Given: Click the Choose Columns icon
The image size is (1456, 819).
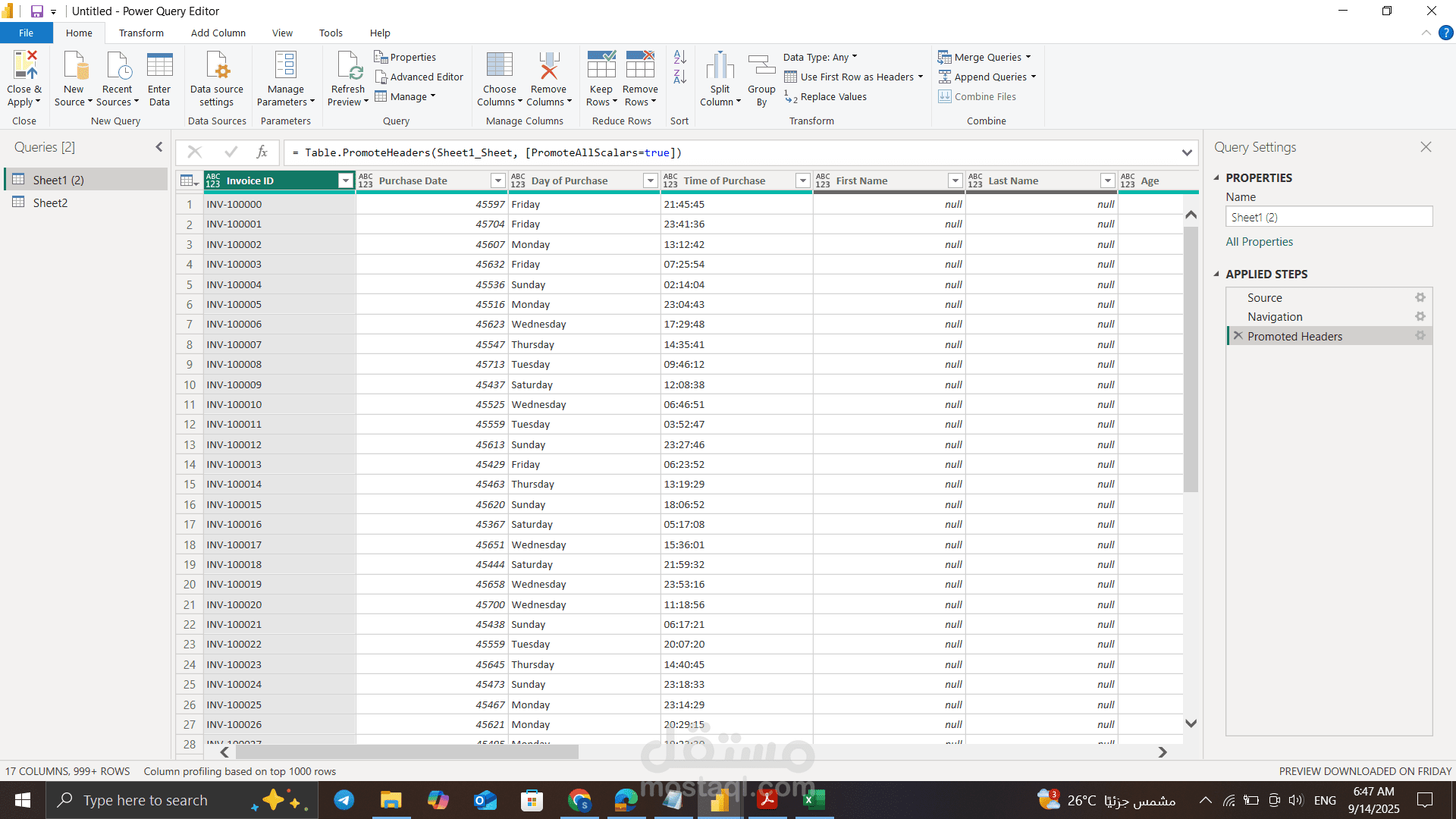Looking at the screenshot, I should (499, 66).
